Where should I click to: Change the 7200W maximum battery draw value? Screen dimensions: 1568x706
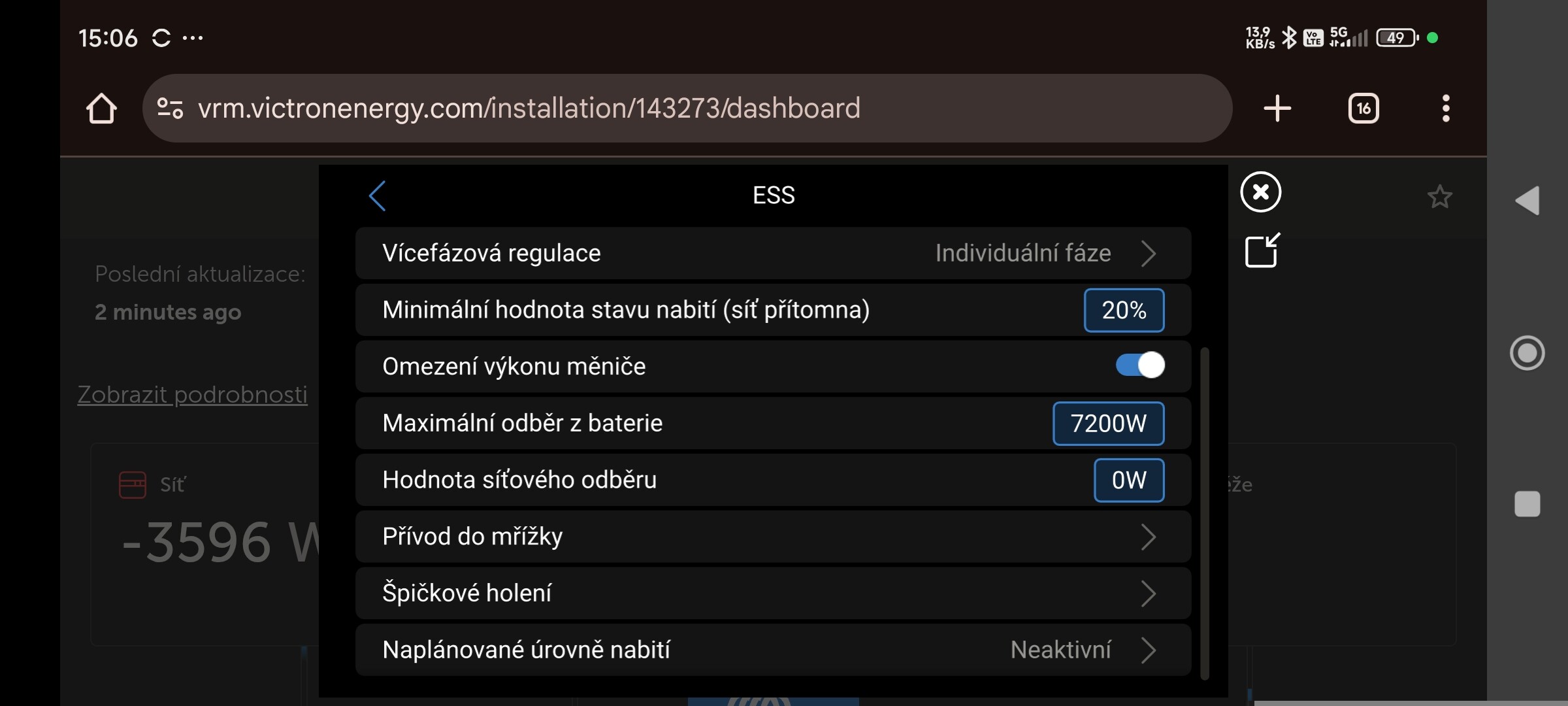coord(1108,424)
